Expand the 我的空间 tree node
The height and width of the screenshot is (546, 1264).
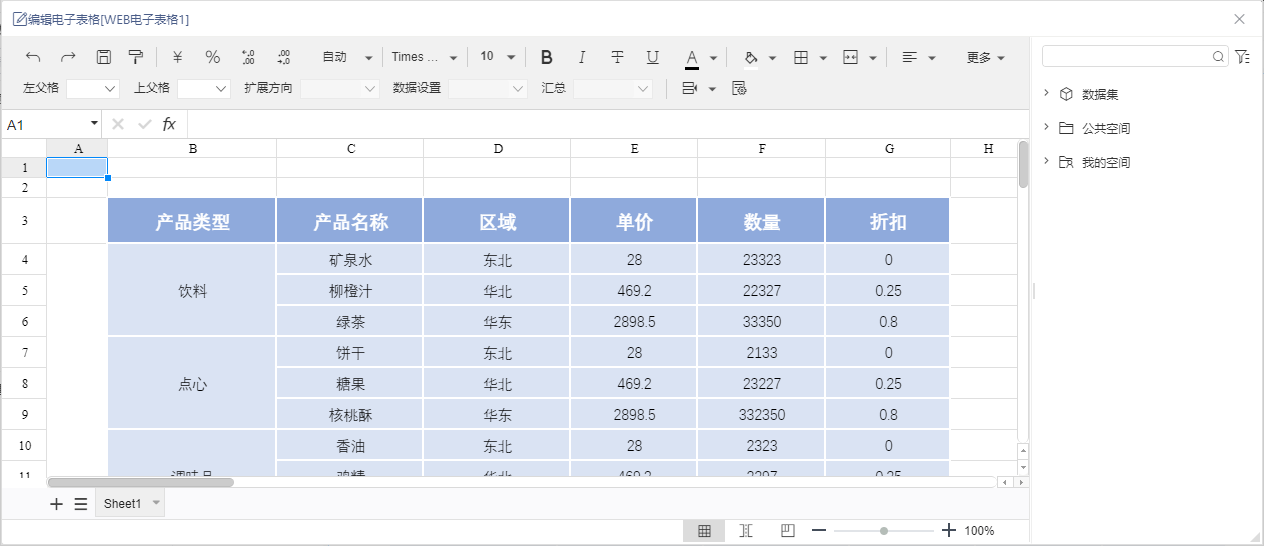pyautogui.click(x=1046, y=161)
